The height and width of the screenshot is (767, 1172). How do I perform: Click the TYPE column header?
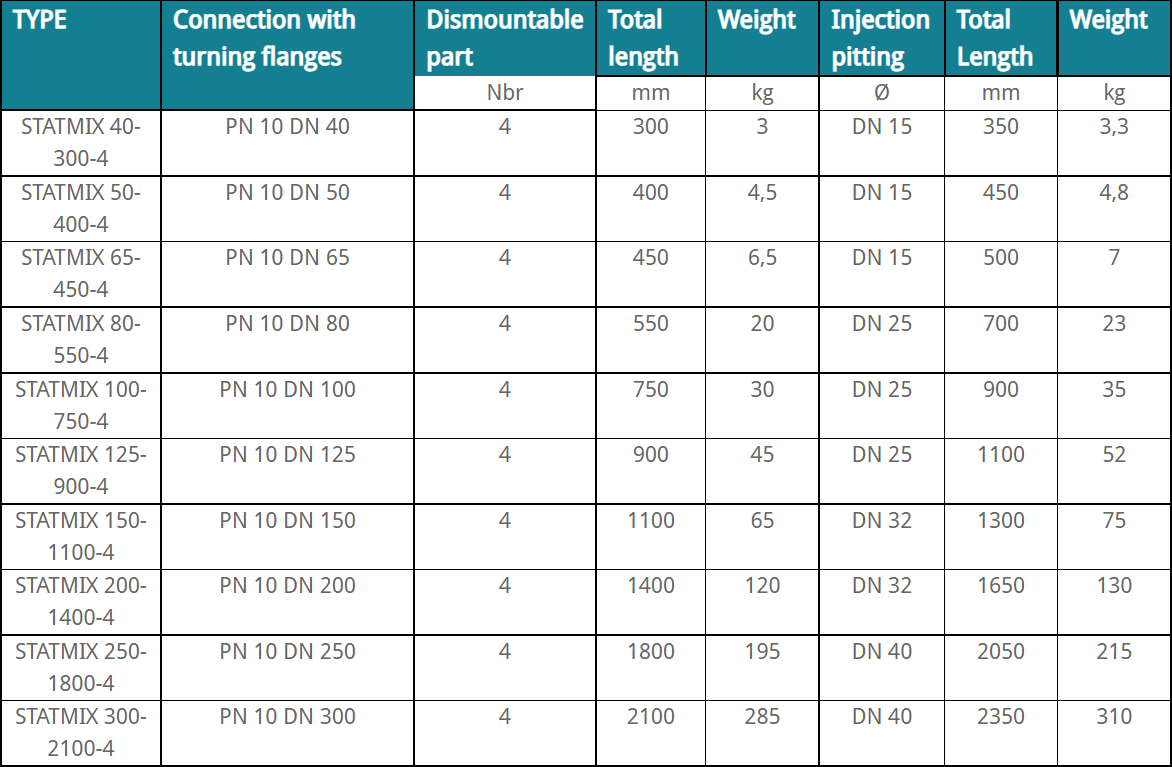tap(40, 20)
